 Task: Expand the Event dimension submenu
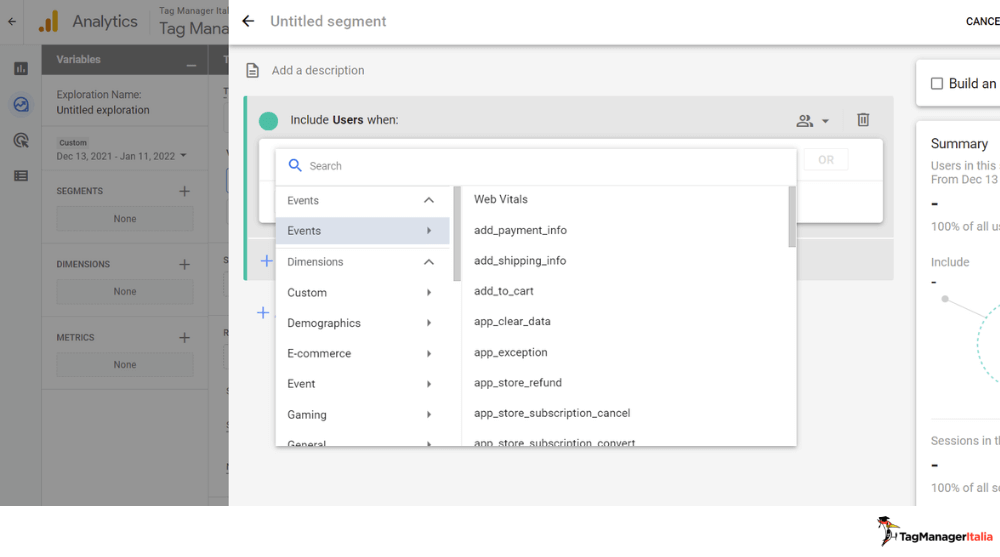click(362, 383)
